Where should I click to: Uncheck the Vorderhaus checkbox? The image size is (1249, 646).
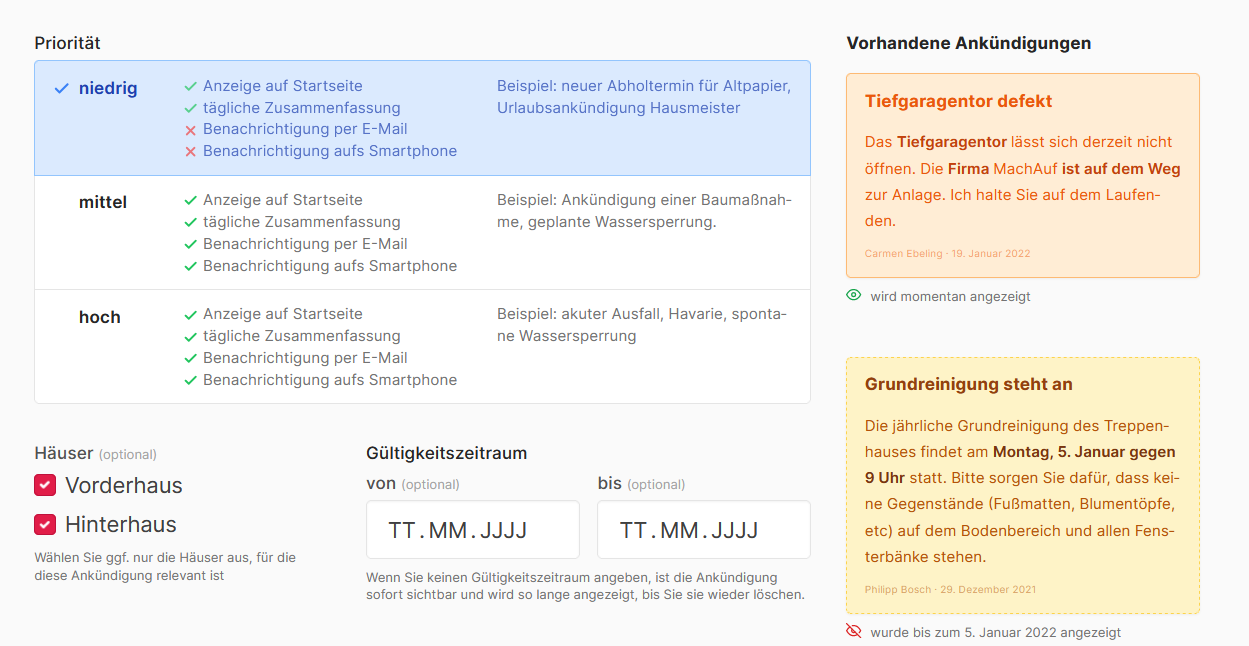coord(45,486)
